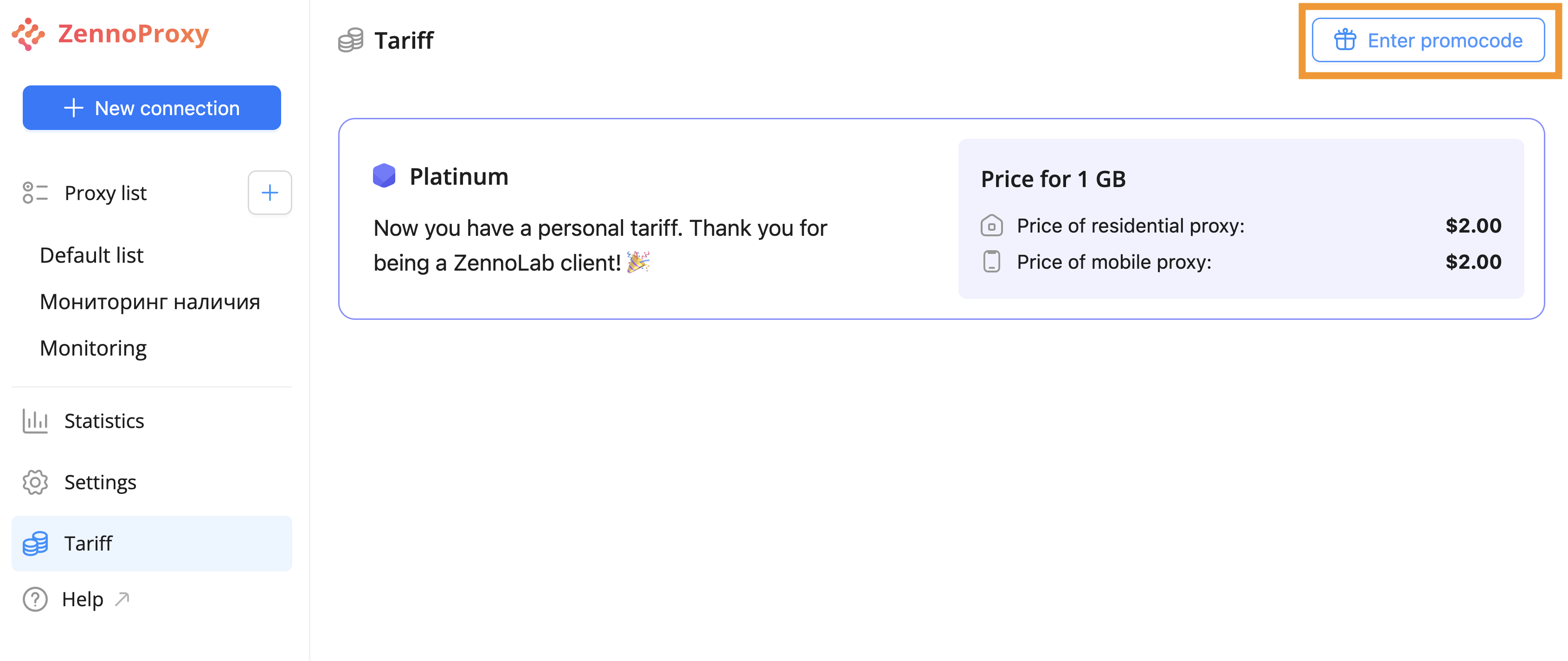Open the Мониторинг наличия list
This screenshot has height=661, width=1568.
[x=150, y=302]
